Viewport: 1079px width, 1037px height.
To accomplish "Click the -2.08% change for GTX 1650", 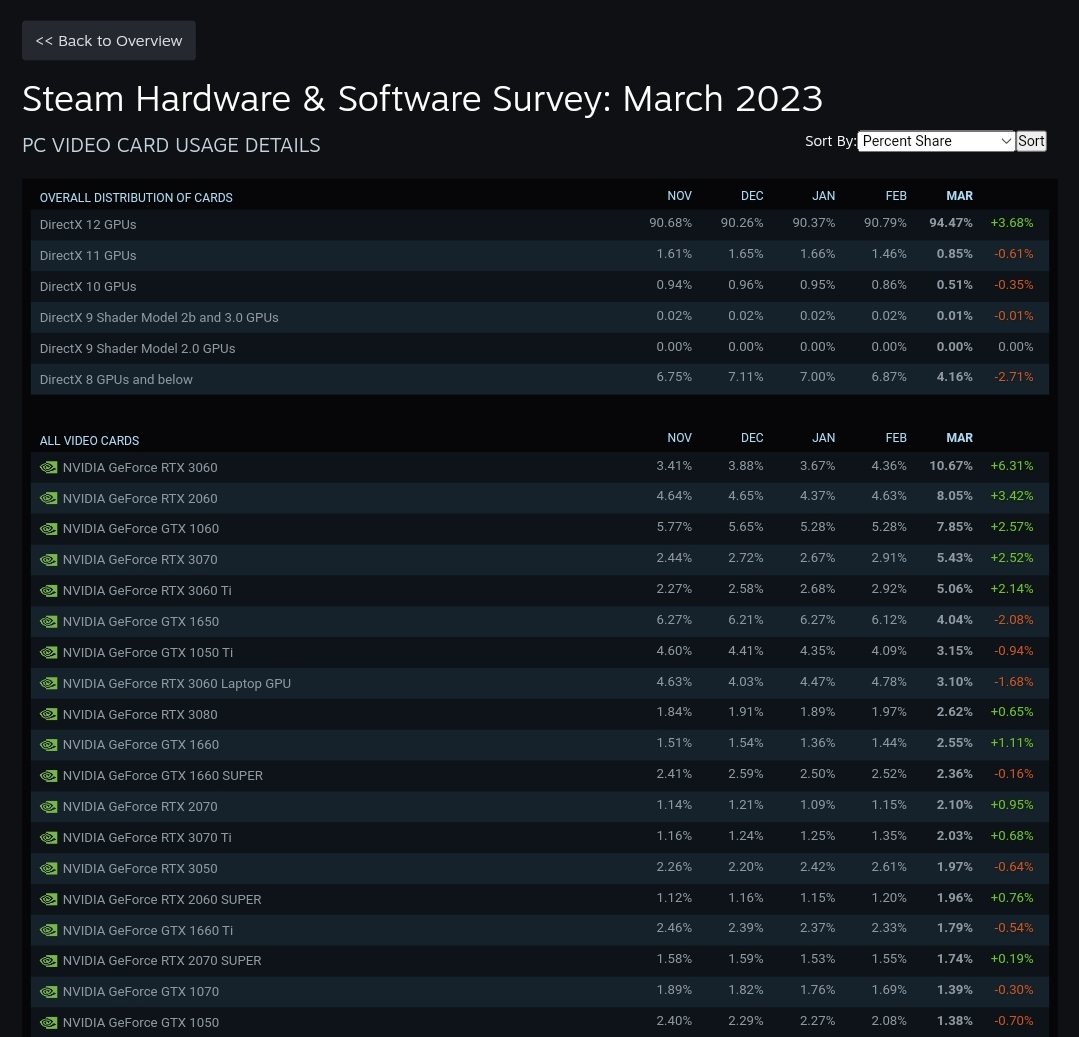I will 1014,620.
